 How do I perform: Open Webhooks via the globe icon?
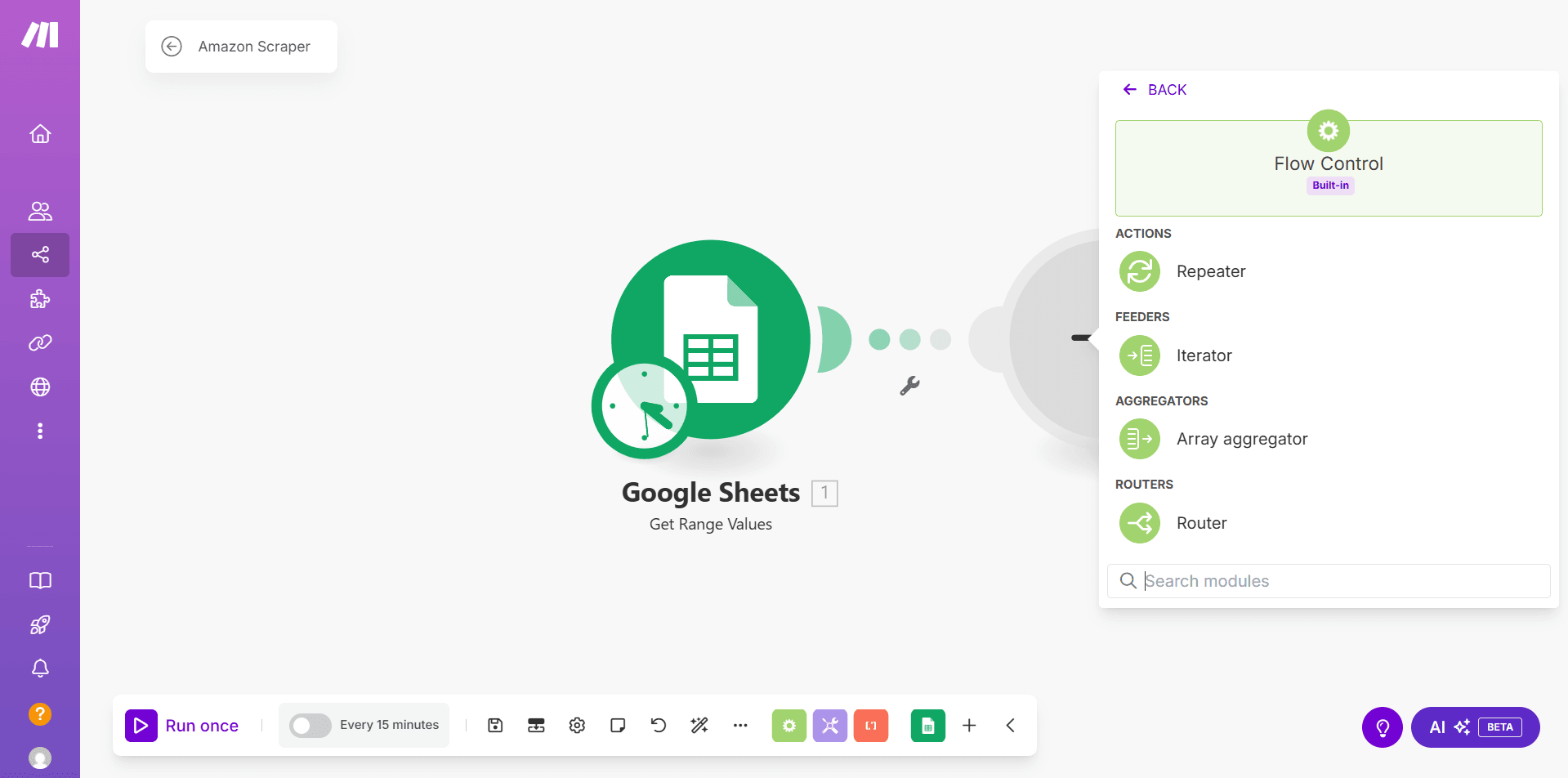[x=40, y=387]
